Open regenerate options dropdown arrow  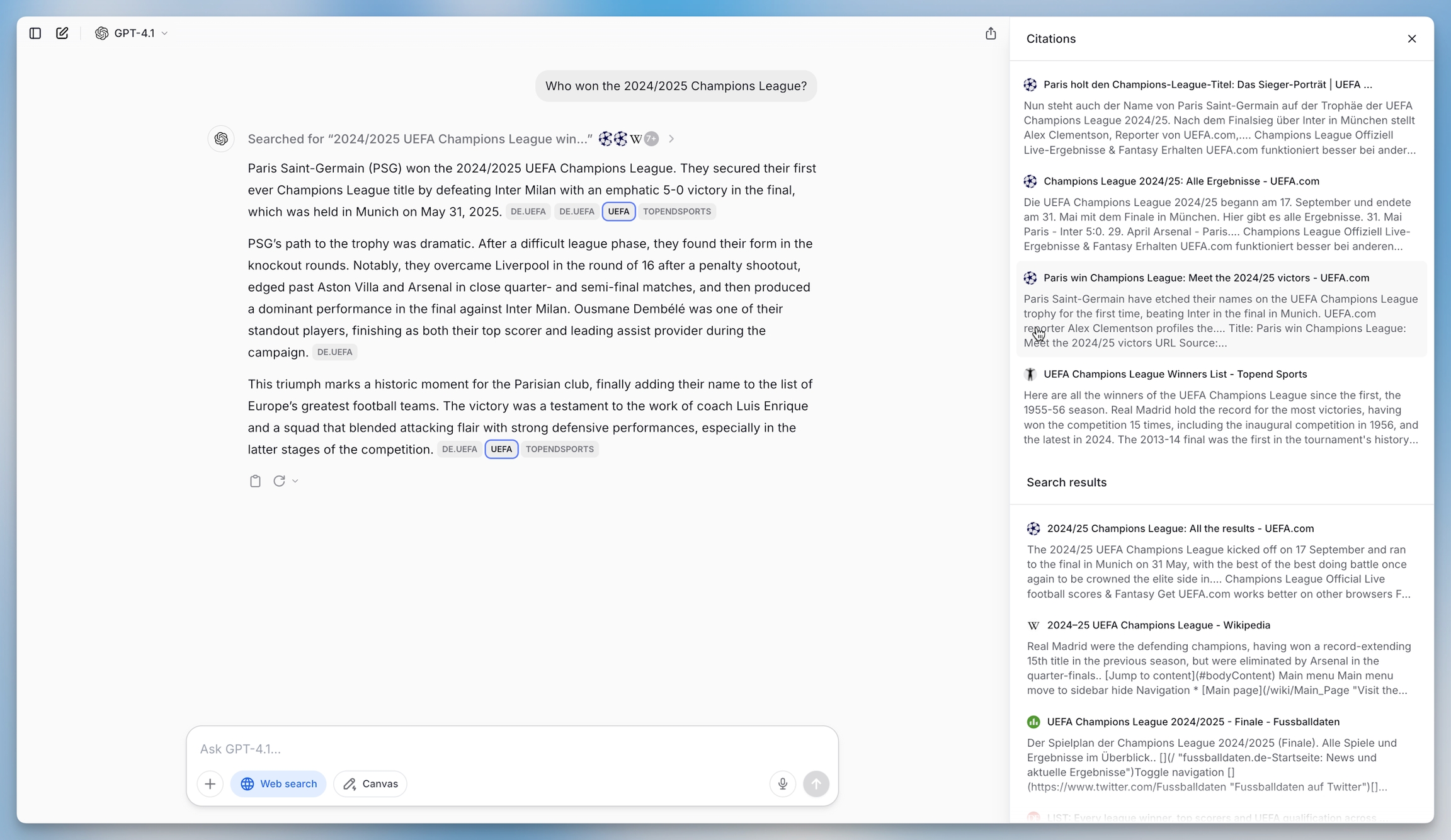coord(295,481)
